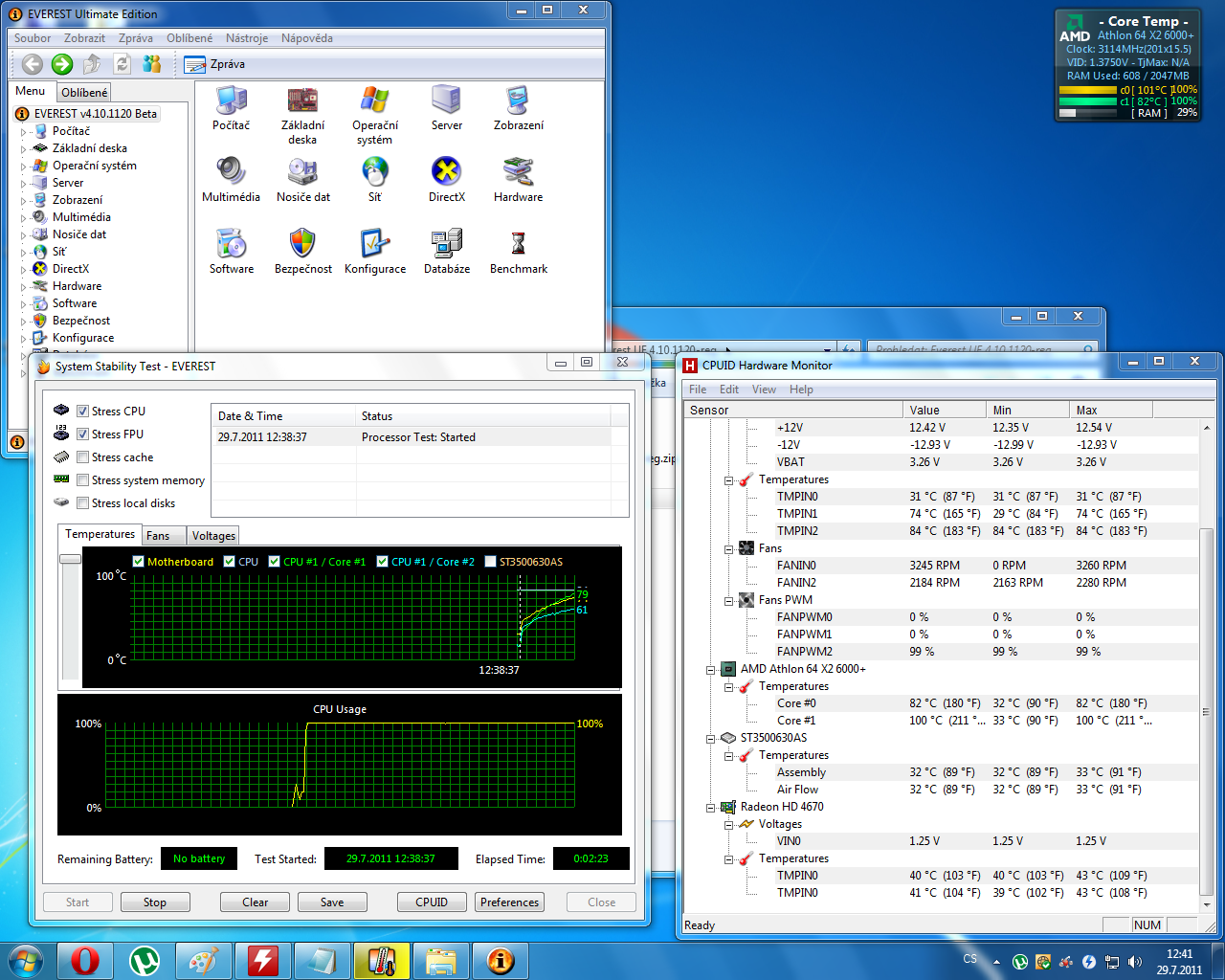Enable the Stress local disks checkbox
Screen dimensions: 1225x980
coord(82,503)
